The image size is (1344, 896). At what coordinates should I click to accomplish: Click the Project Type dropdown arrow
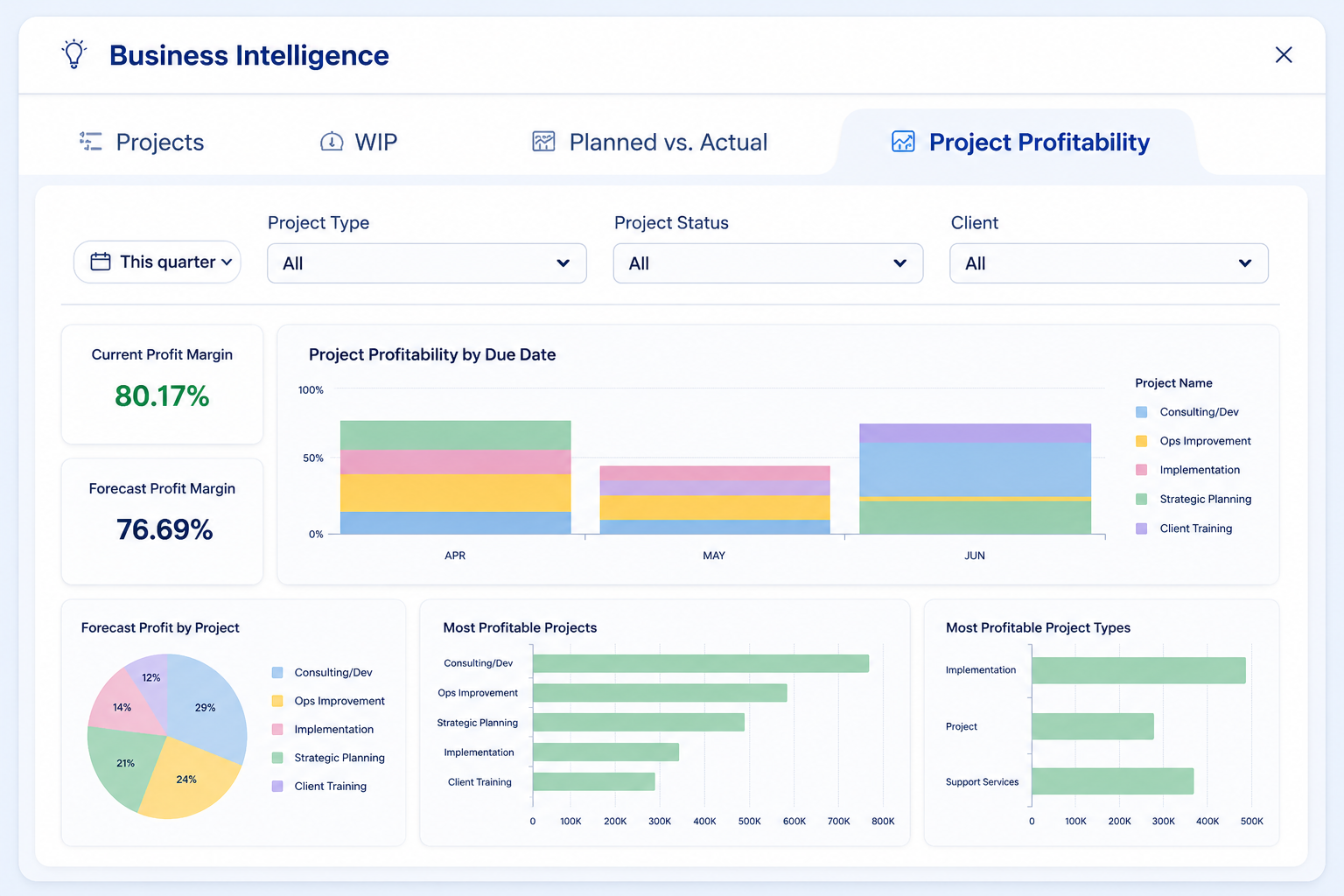563,263
